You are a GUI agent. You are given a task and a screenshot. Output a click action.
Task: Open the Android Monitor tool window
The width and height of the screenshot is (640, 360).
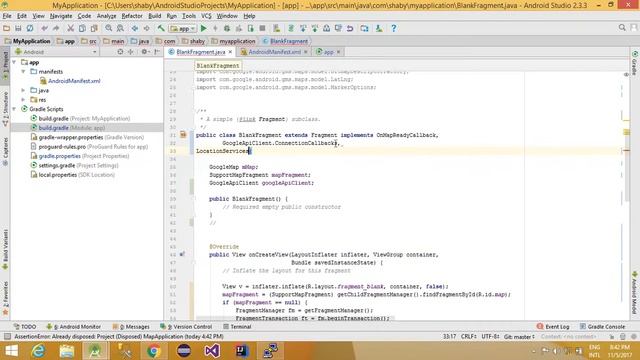pyautogui.click(x=73, y=327)
